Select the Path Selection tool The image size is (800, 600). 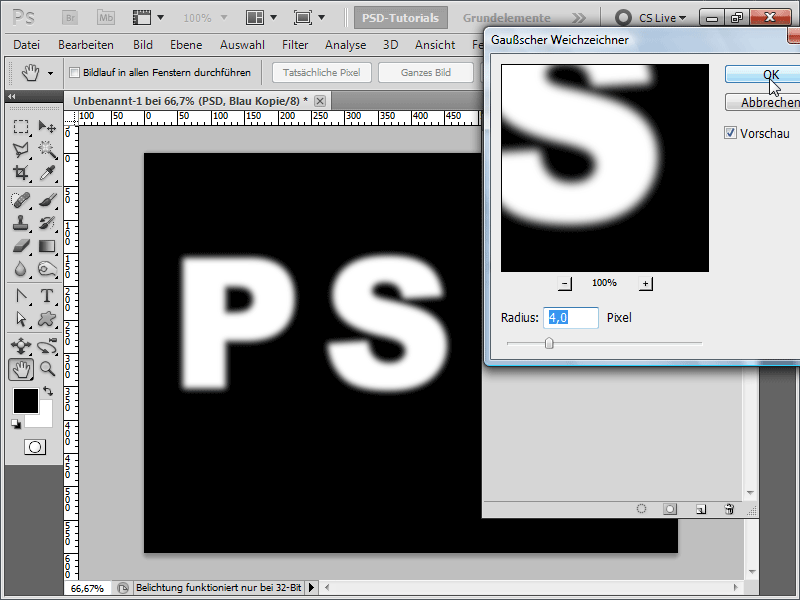point(20,319)
